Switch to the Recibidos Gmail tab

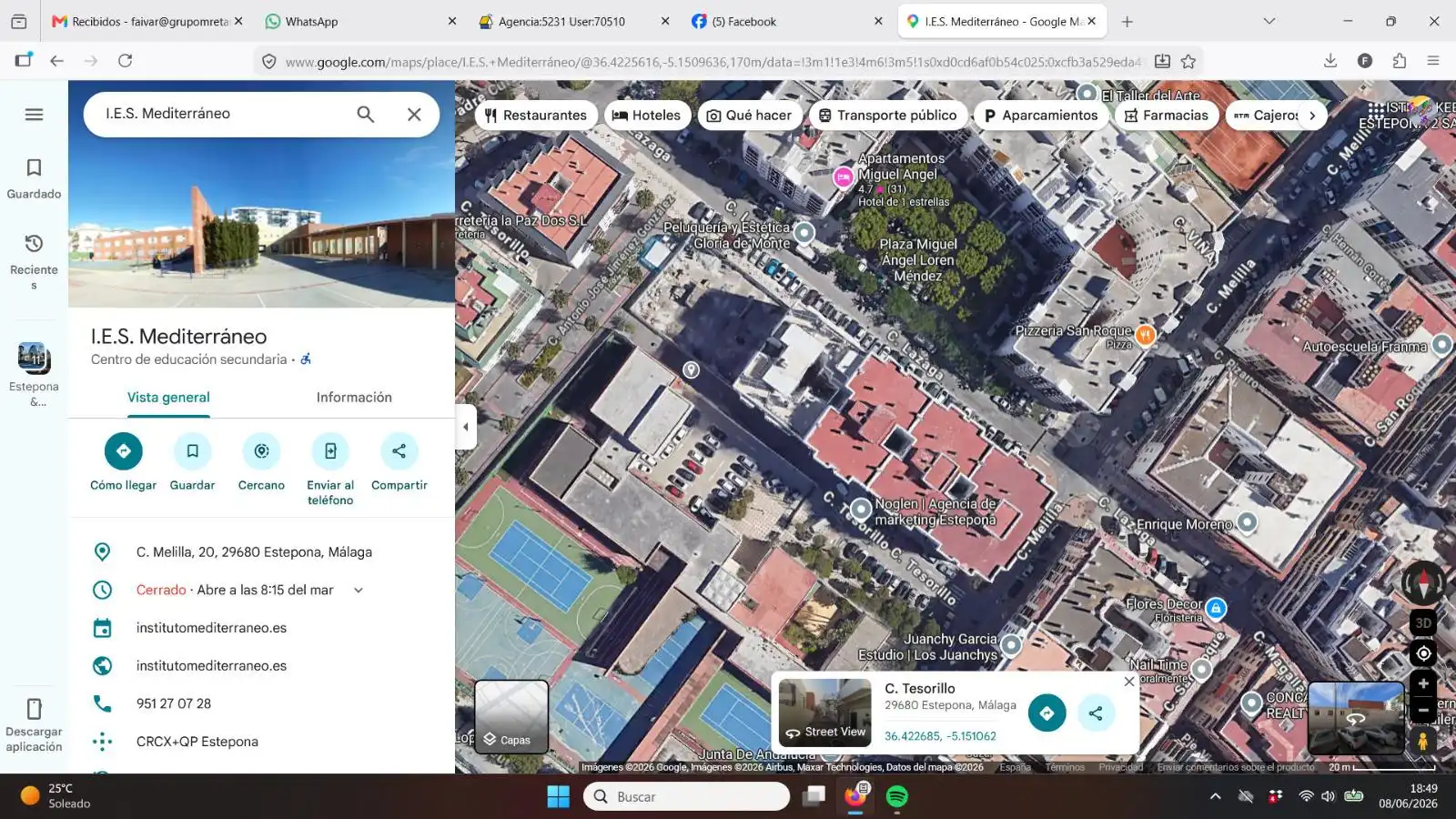[147, 21]
